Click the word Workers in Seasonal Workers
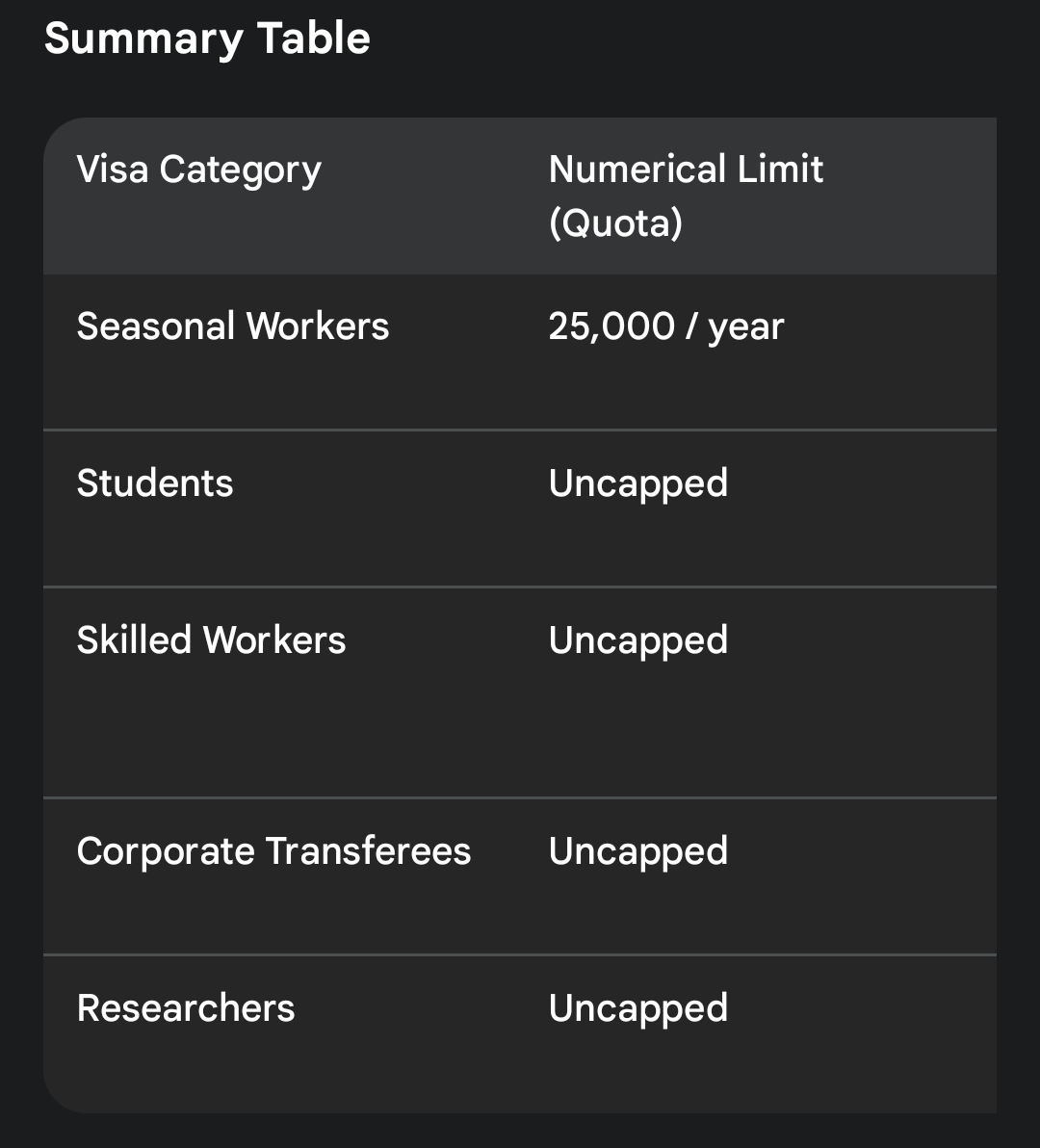 [x=318, y=326]
